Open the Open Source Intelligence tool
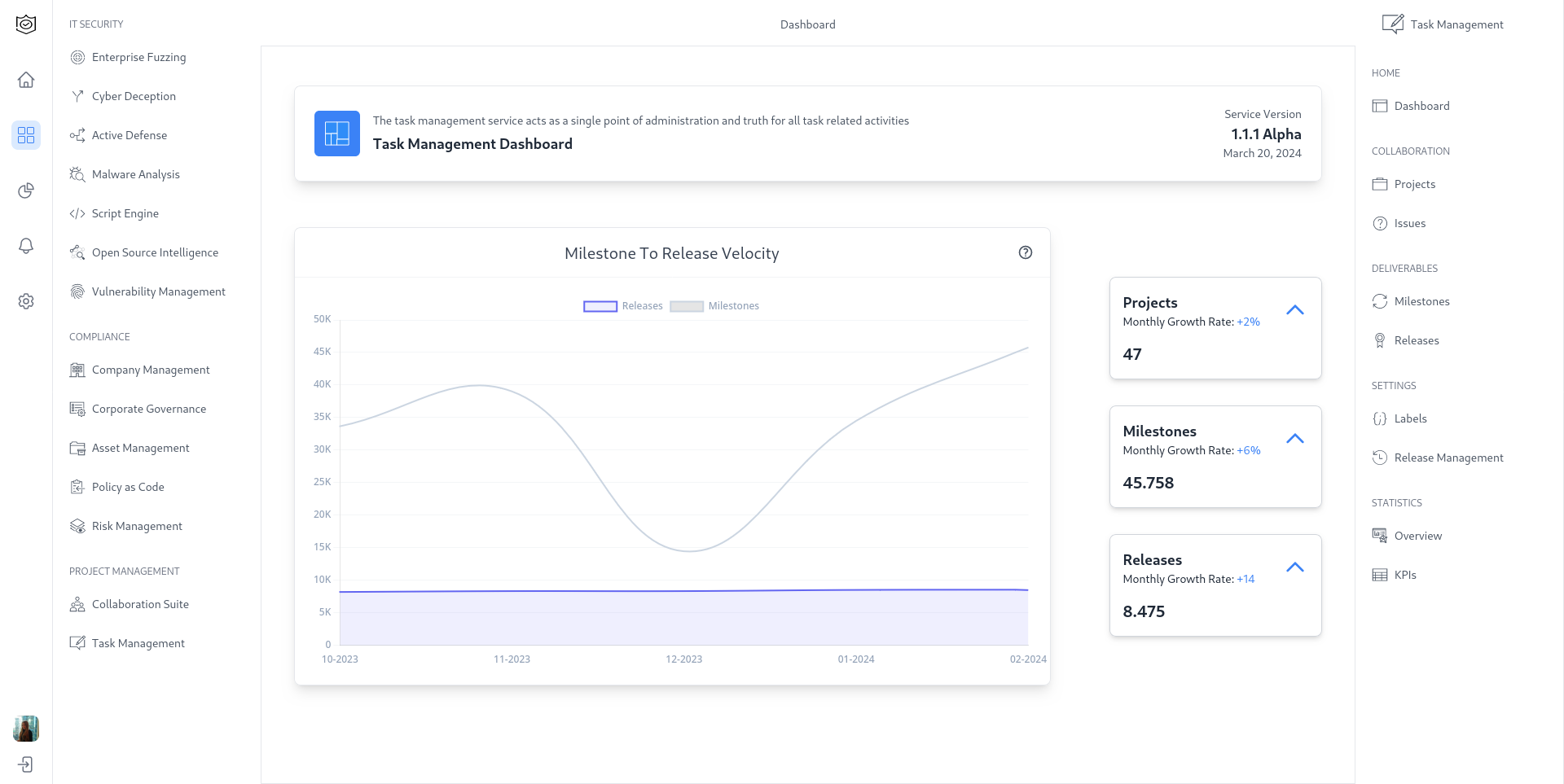 [156, 252]
